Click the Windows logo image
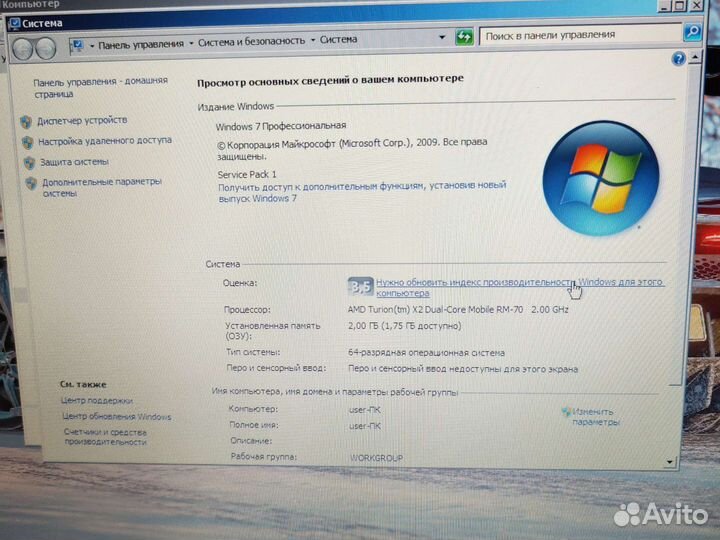This screenshot has width=720, height=540. click(601, 178)
